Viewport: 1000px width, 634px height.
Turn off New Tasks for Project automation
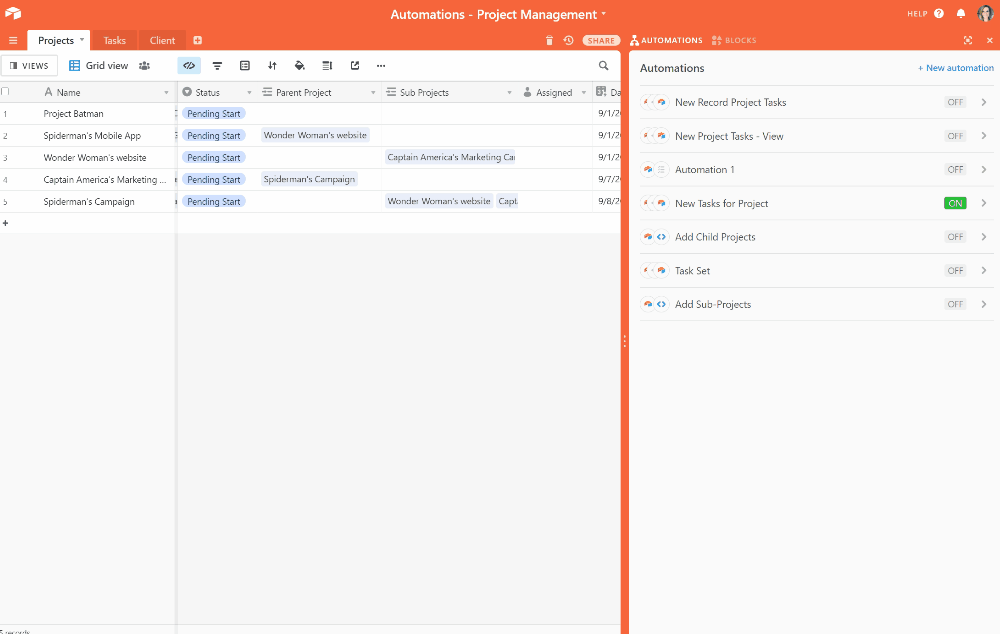pyautogui.click(x=955, y=204)
